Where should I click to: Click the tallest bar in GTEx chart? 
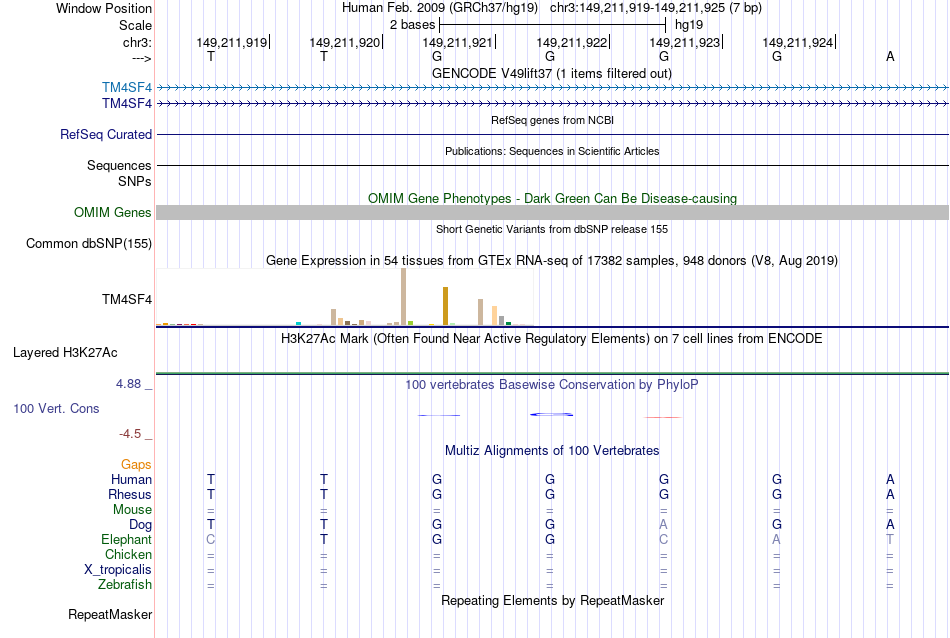point(404,297)
